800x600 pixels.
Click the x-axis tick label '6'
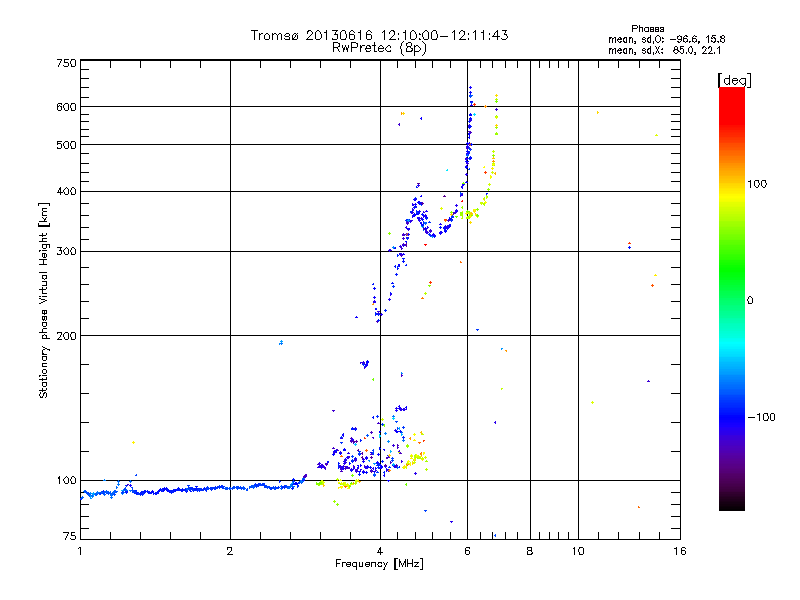click(x=467, y=551)
